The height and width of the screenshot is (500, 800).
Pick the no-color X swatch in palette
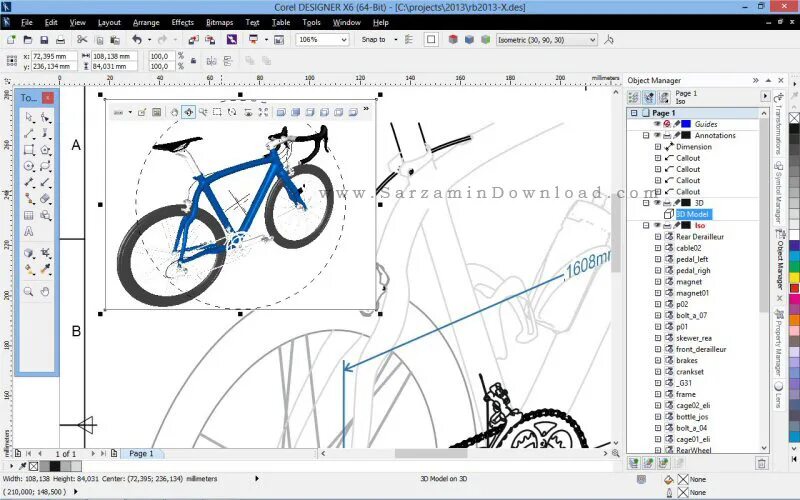pyautogui.click(x=794, y=117)
